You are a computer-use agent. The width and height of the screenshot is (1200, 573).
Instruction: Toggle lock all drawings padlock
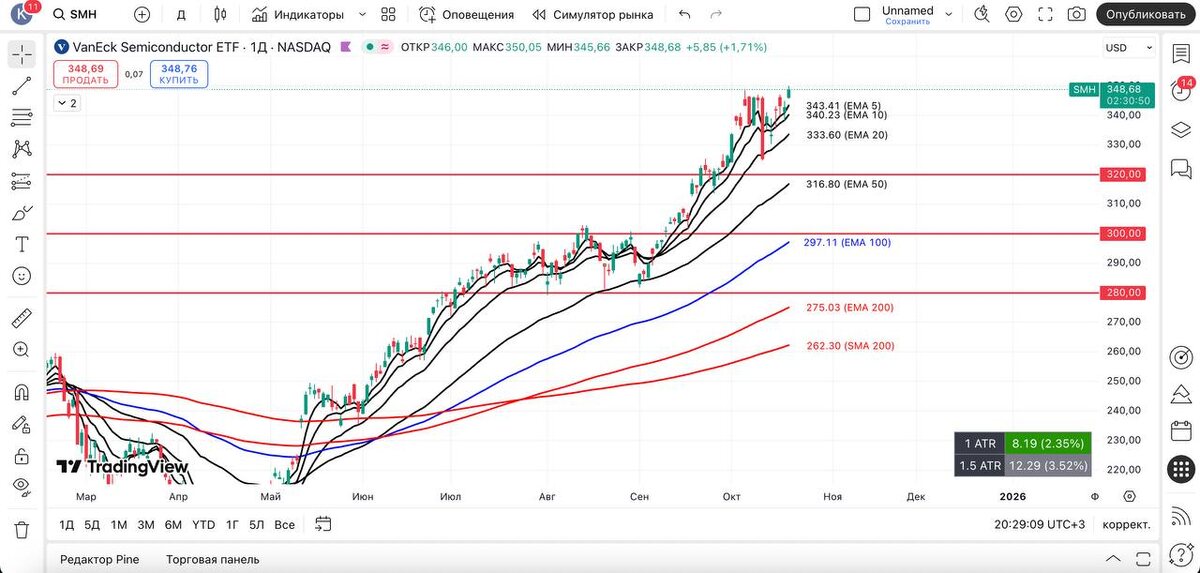[22, 456]
